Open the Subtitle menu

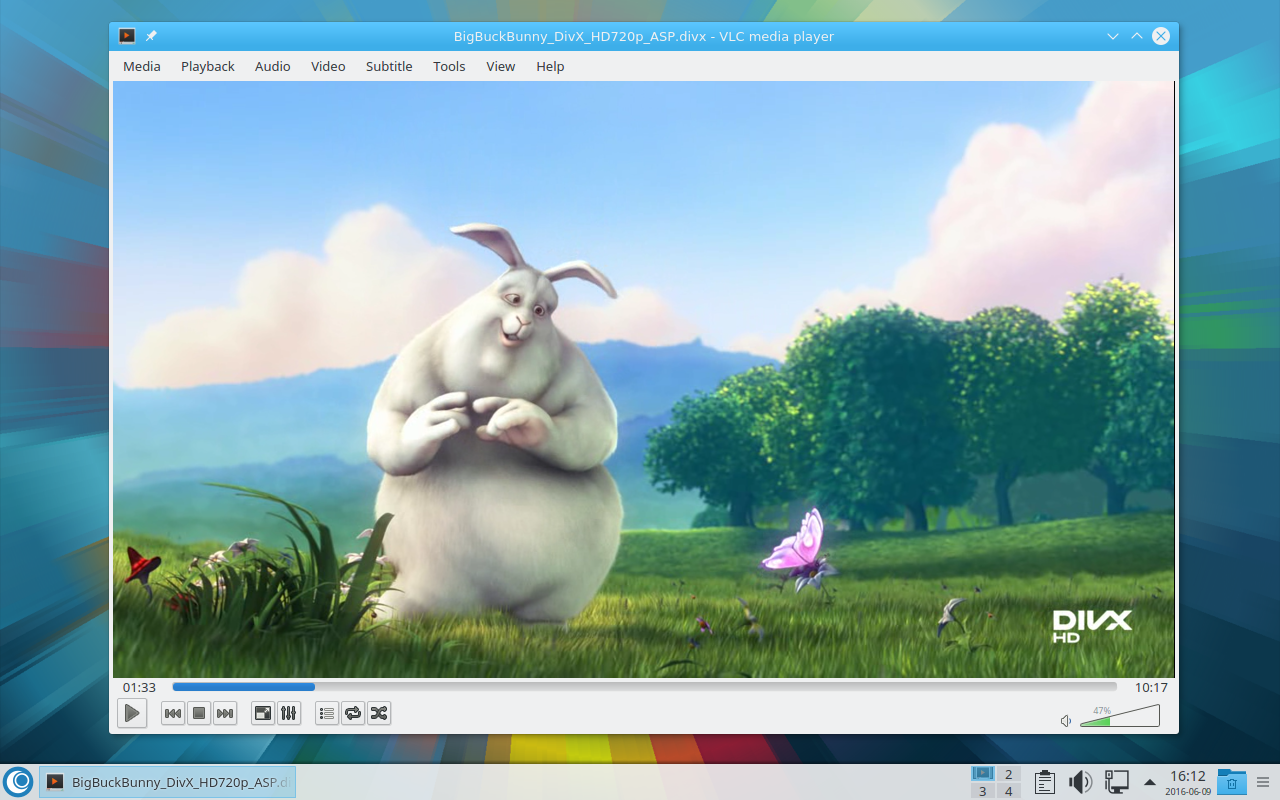pyautogui.click(x=389, y=66)
